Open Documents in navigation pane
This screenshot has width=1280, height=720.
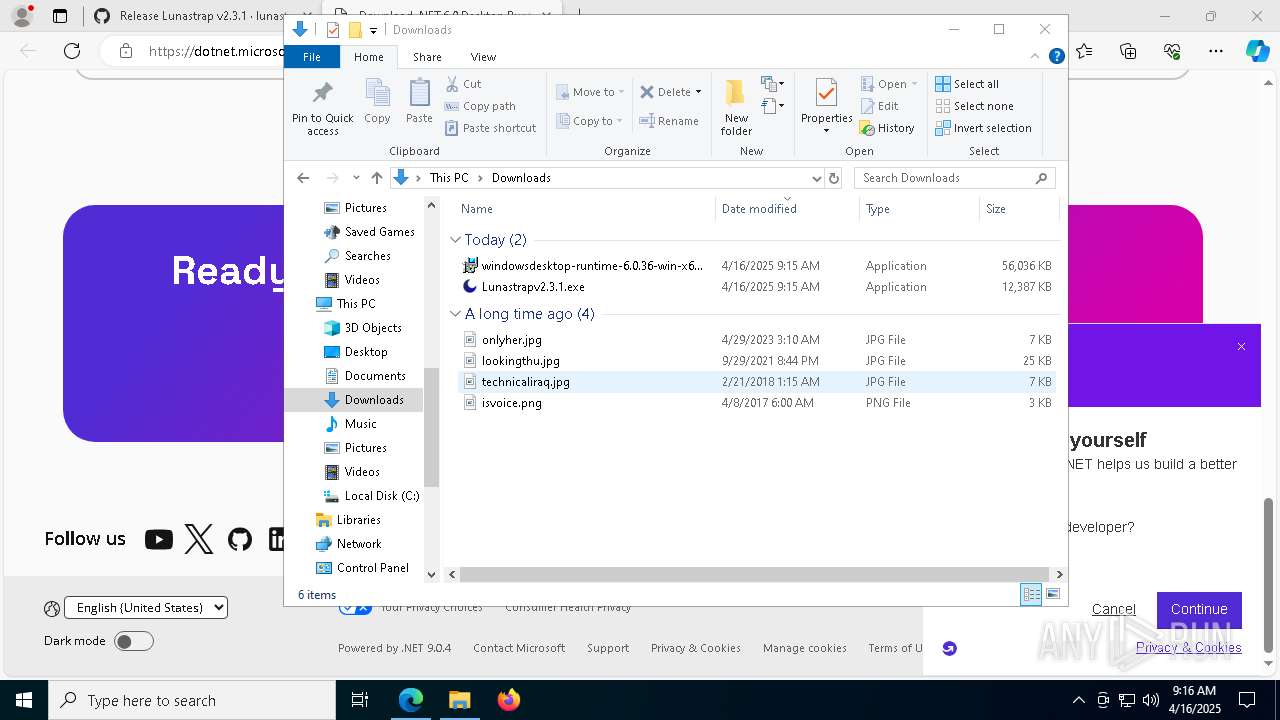[365, 376]
